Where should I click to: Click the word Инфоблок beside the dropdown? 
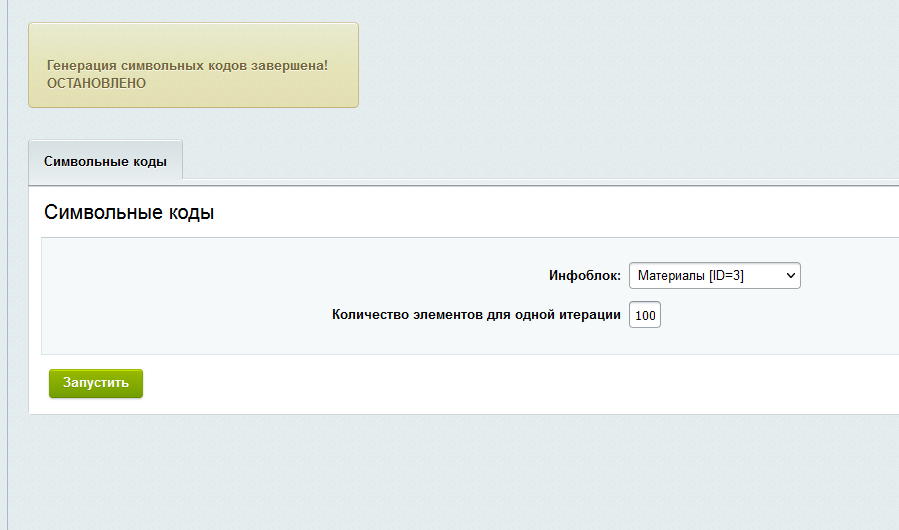click(582, 275)
